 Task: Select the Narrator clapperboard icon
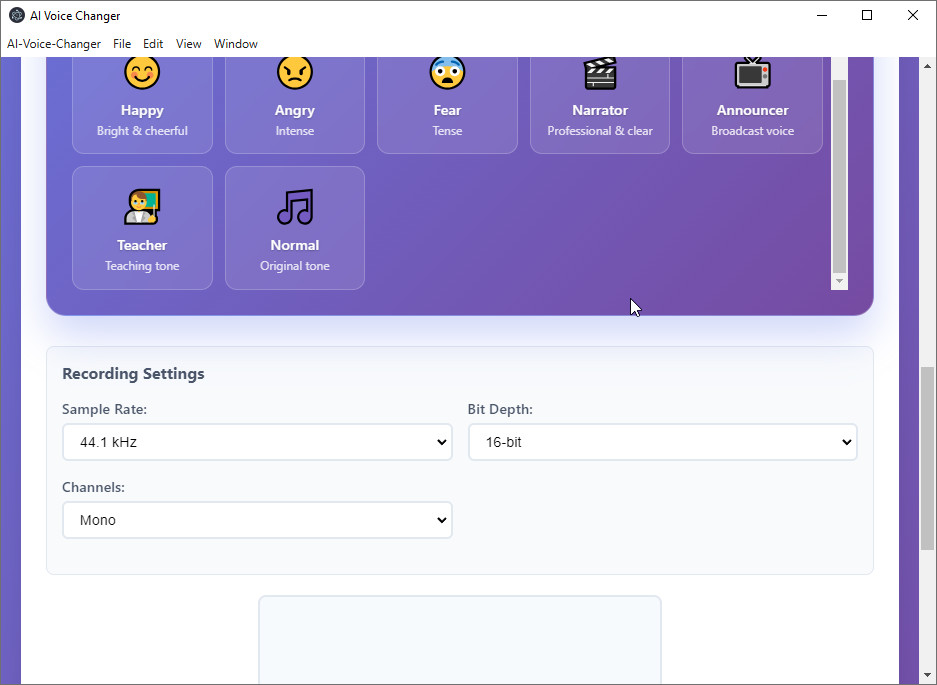(x=600, y=73)
